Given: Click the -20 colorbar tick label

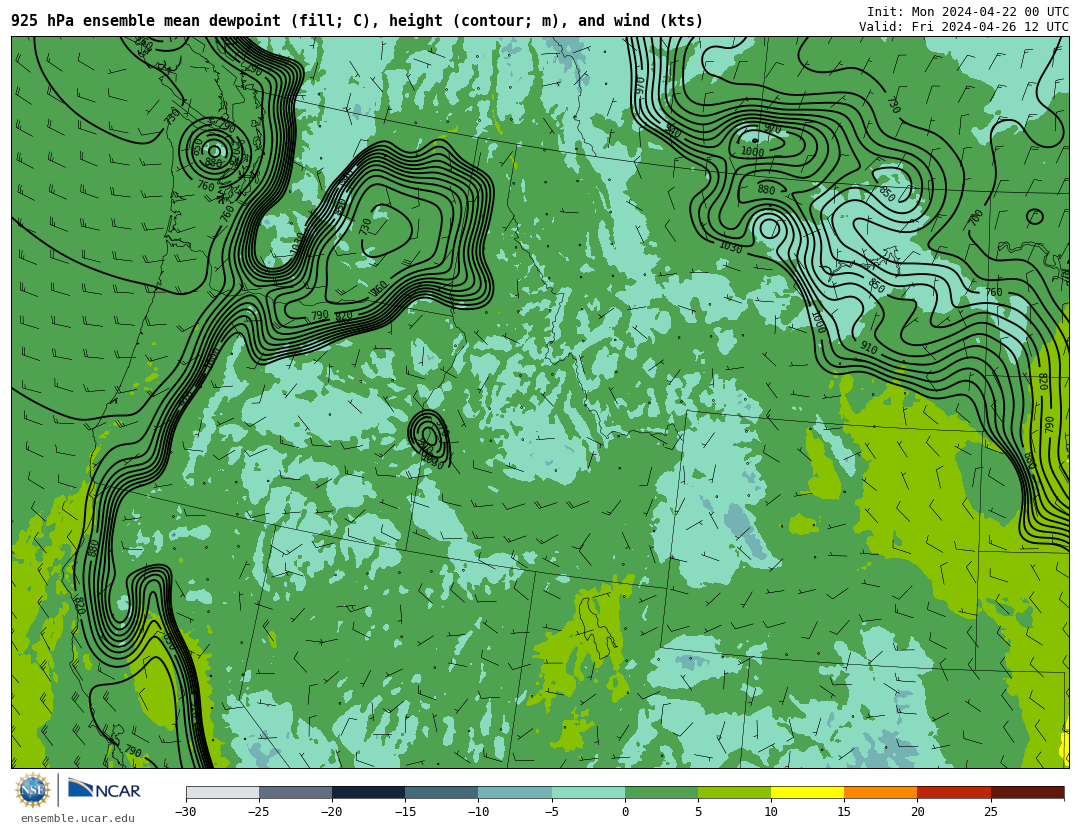Looking at the screenshot, I should 331,812.
